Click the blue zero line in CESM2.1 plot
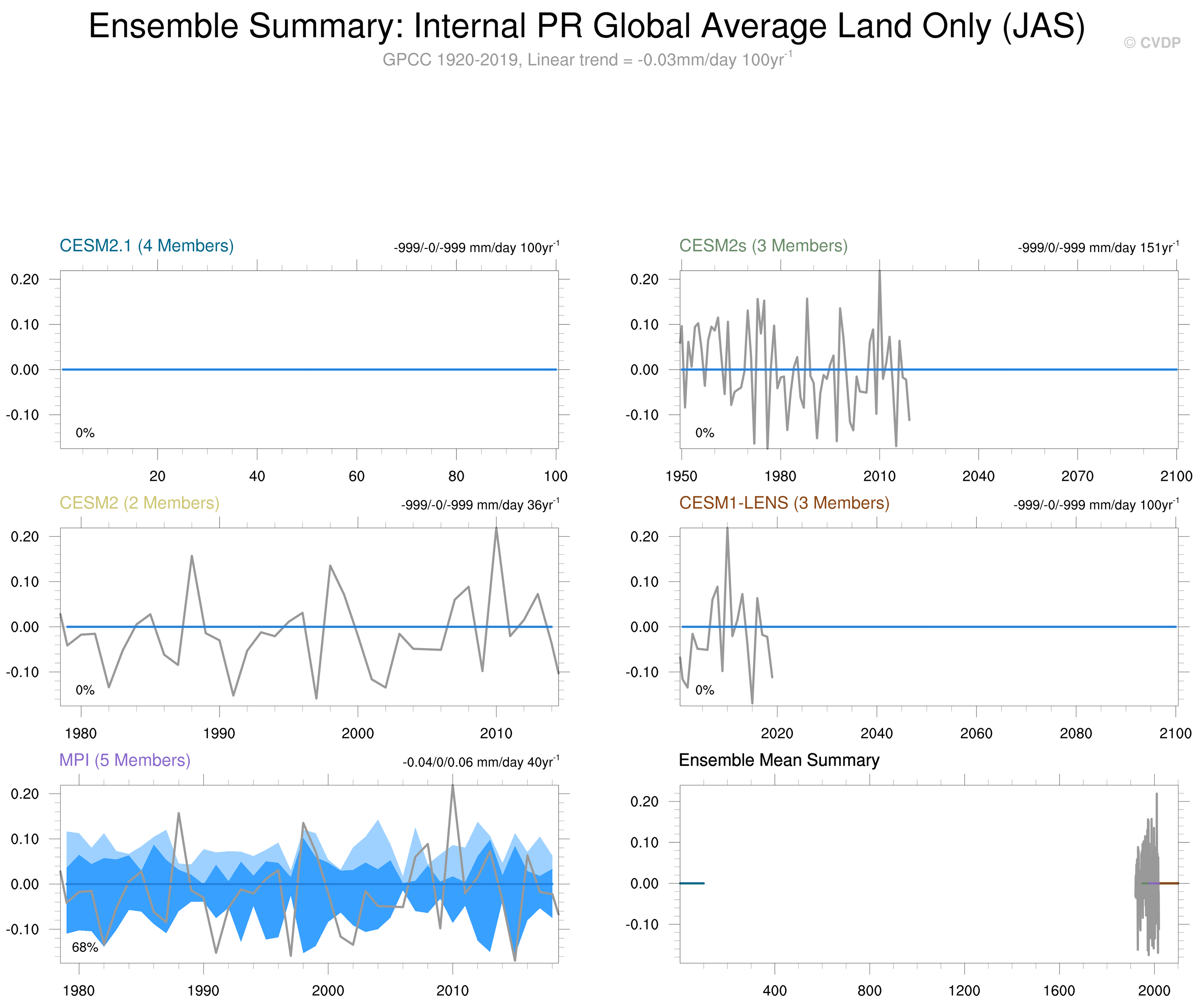1199x1008 pixels. click(x=308, y=369)
